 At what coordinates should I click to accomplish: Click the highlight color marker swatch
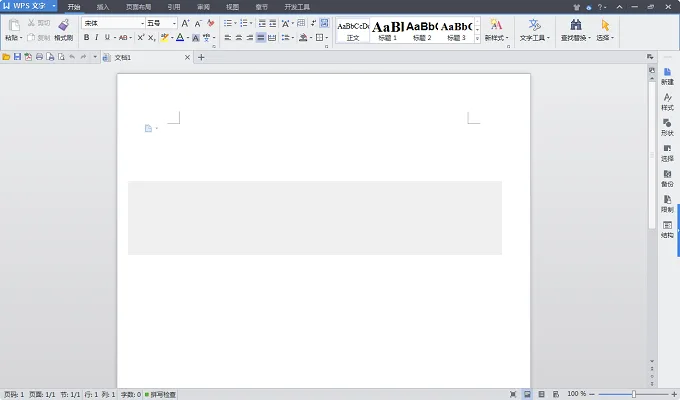pyautogui.click(x=164, y=38)
